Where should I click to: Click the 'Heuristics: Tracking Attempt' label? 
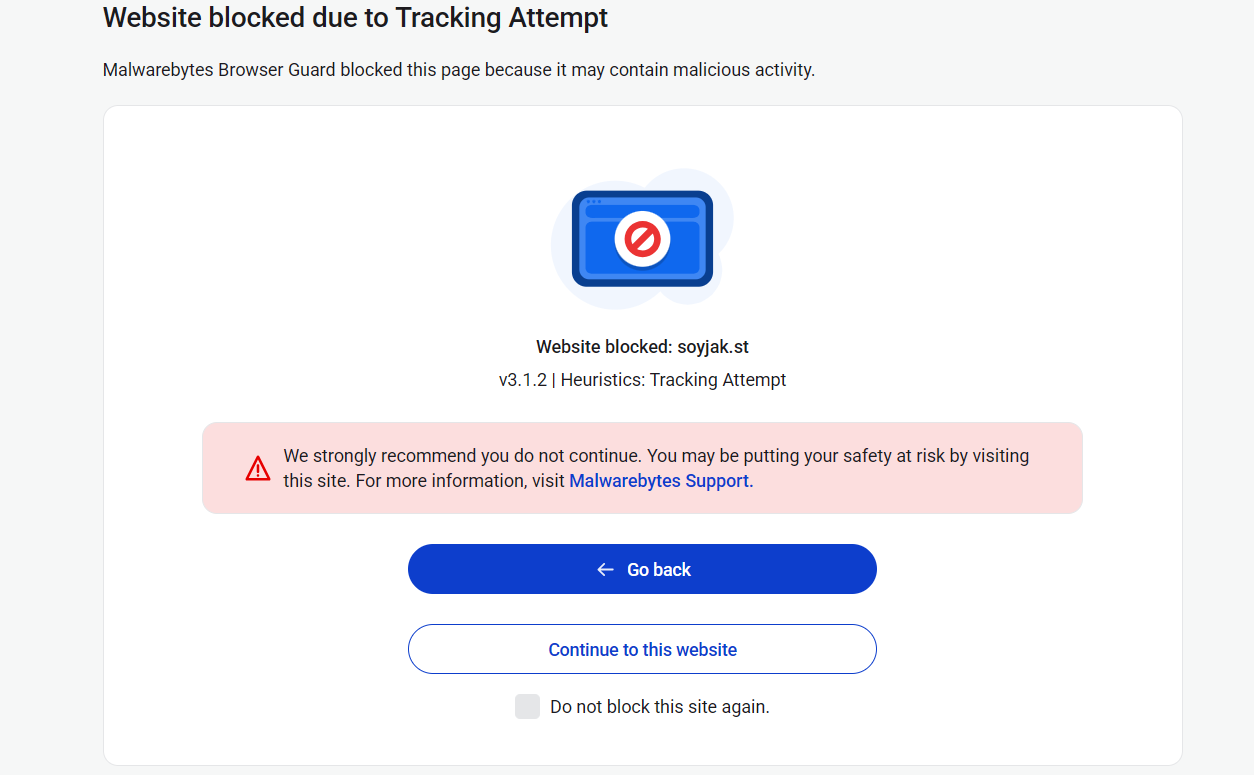(673, 380)
